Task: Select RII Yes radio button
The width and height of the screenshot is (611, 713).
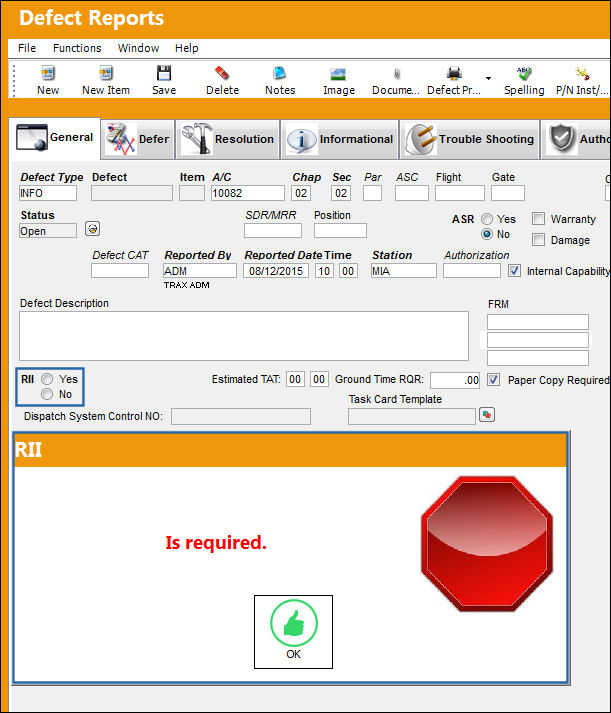Action: coord(47,379)
